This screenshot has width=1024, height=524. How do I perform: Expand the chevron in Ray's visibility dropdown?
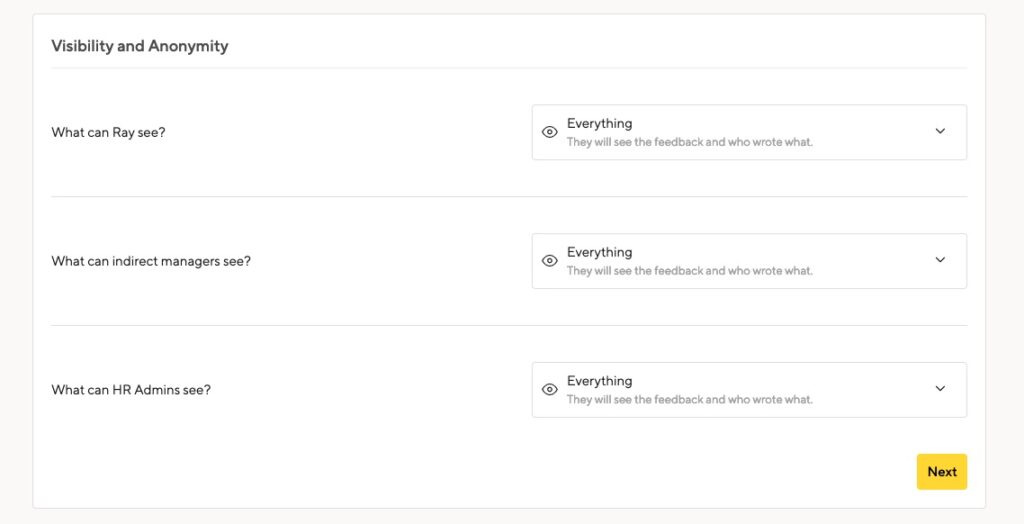pos(940,131)
